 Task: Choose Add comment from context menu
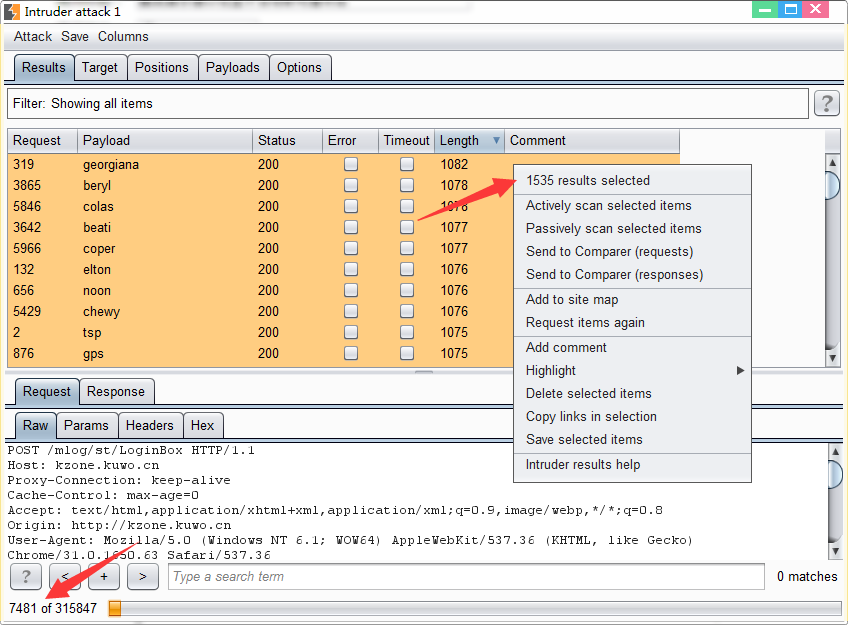coord(632,348)
